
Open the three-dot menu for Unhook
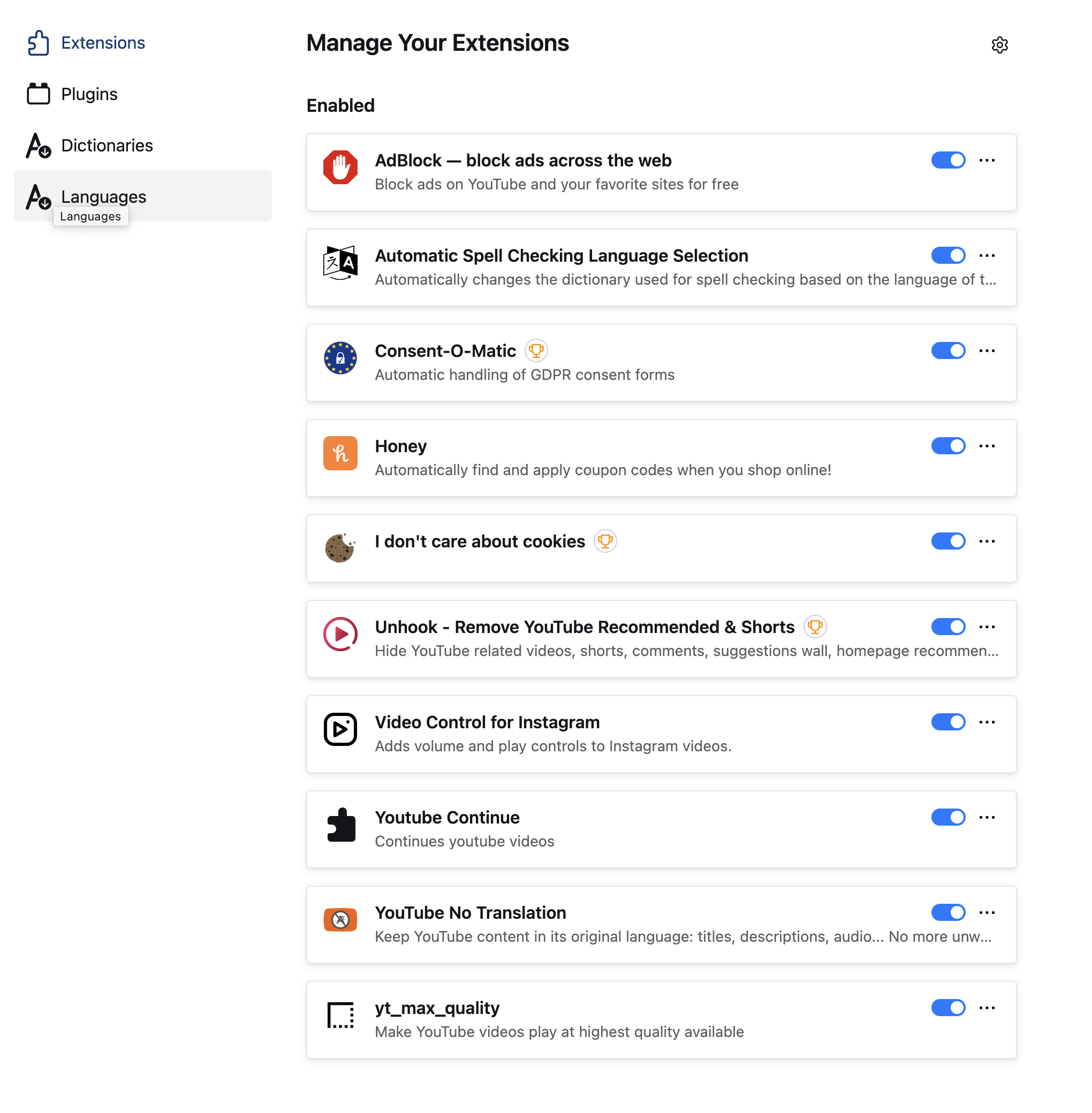click(987, 627)
